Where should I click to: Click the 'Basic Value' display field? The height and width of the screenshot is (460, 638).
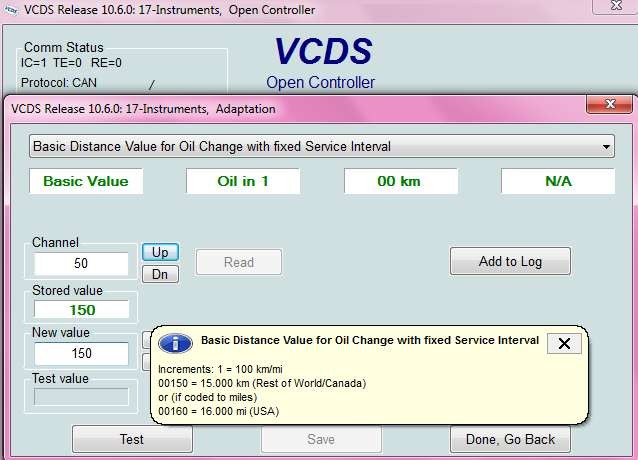pos(86,181)
